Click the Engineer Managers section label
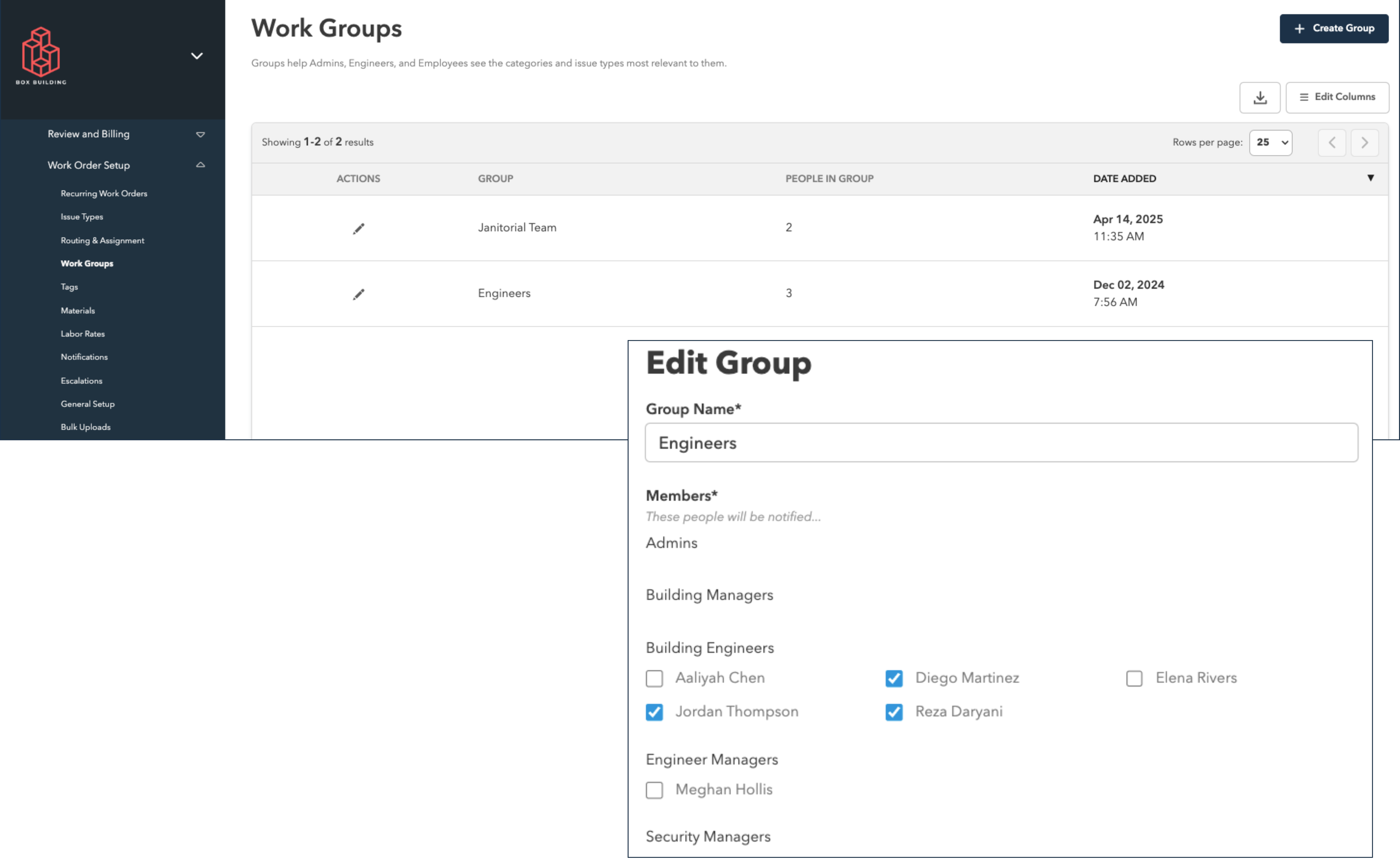Screen dimensions: 1400x867 pos(711,760)
